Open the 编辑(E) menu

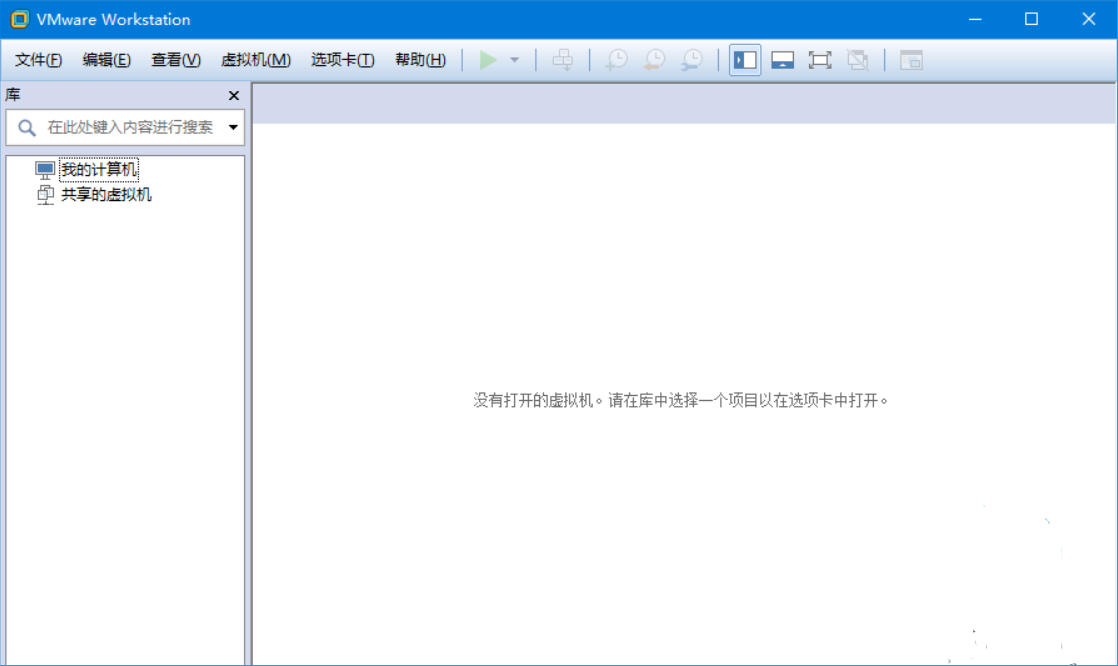(x=106, y=60)
